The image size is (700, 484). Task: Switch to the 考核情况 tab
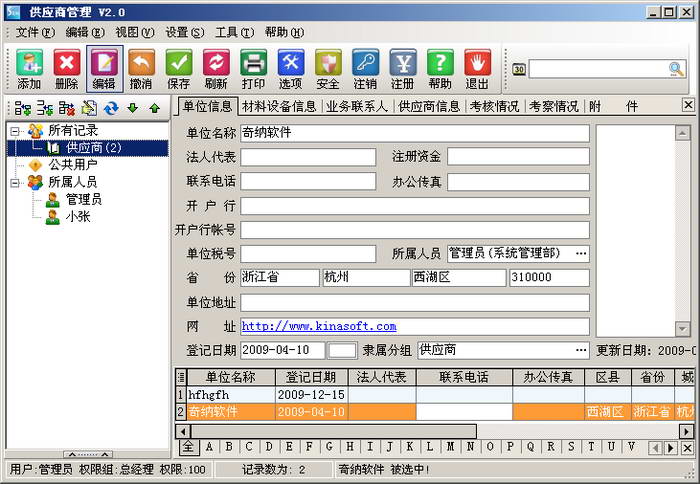[495, 106]
